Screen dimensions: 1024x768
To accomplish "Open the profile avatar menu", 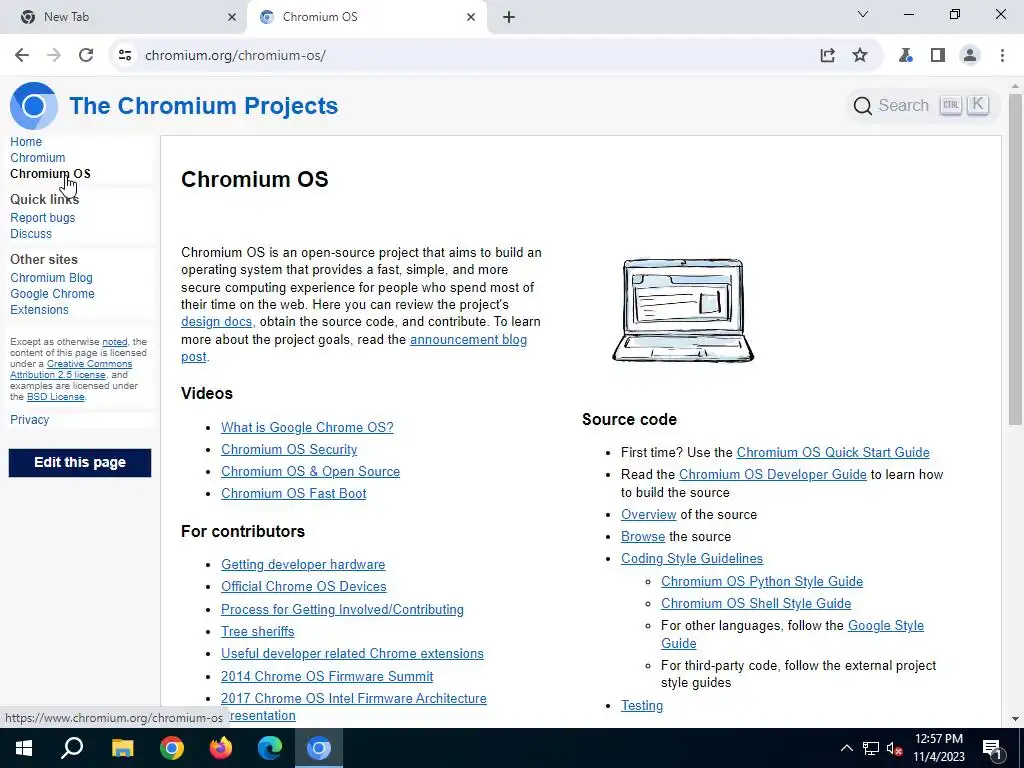I will click(x=970, y=56).
